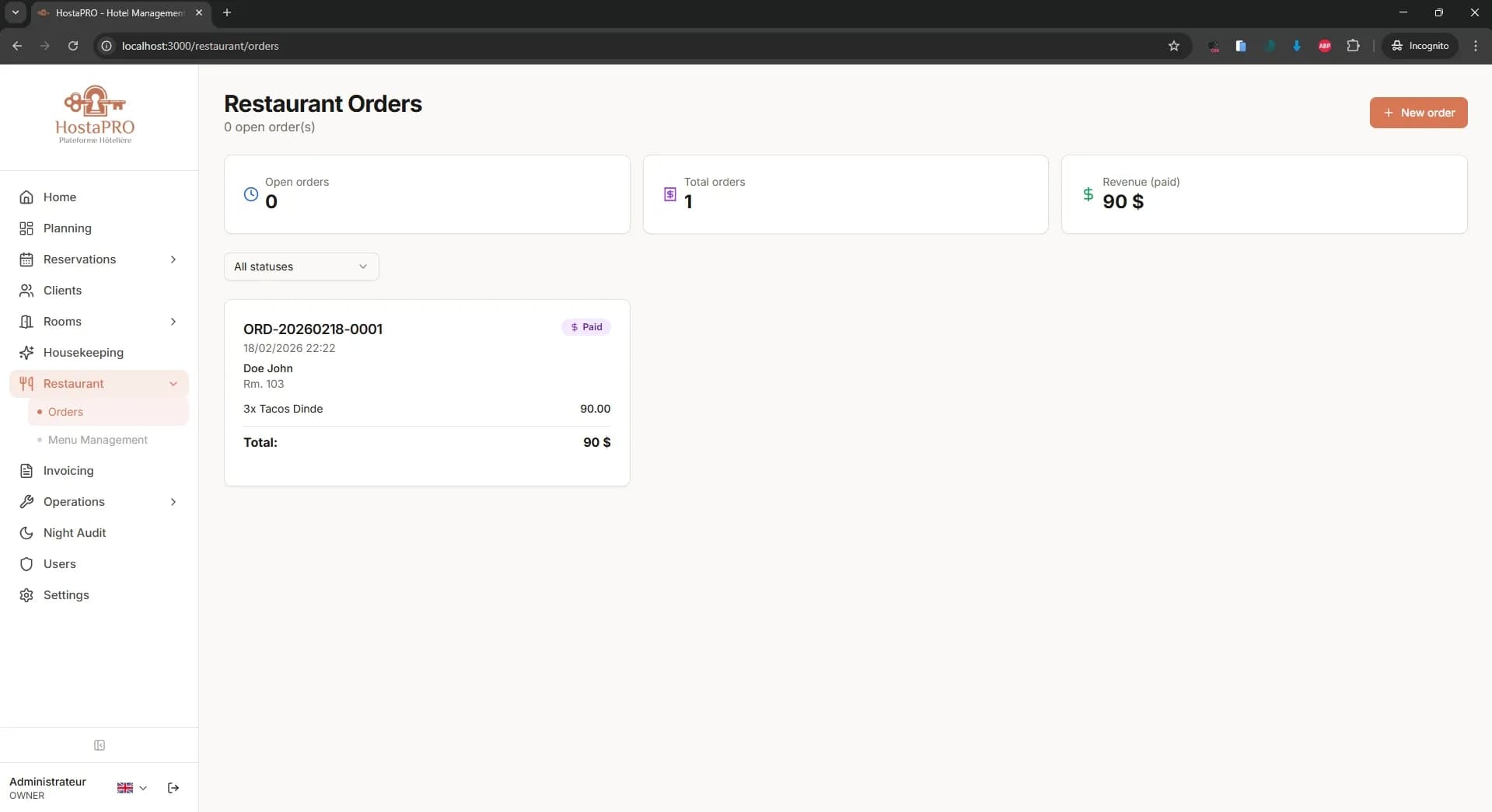This screenshot has height=812, width=1492.
Task: Toggle the ABP adblock extension icon
Action: [1325, 46]
